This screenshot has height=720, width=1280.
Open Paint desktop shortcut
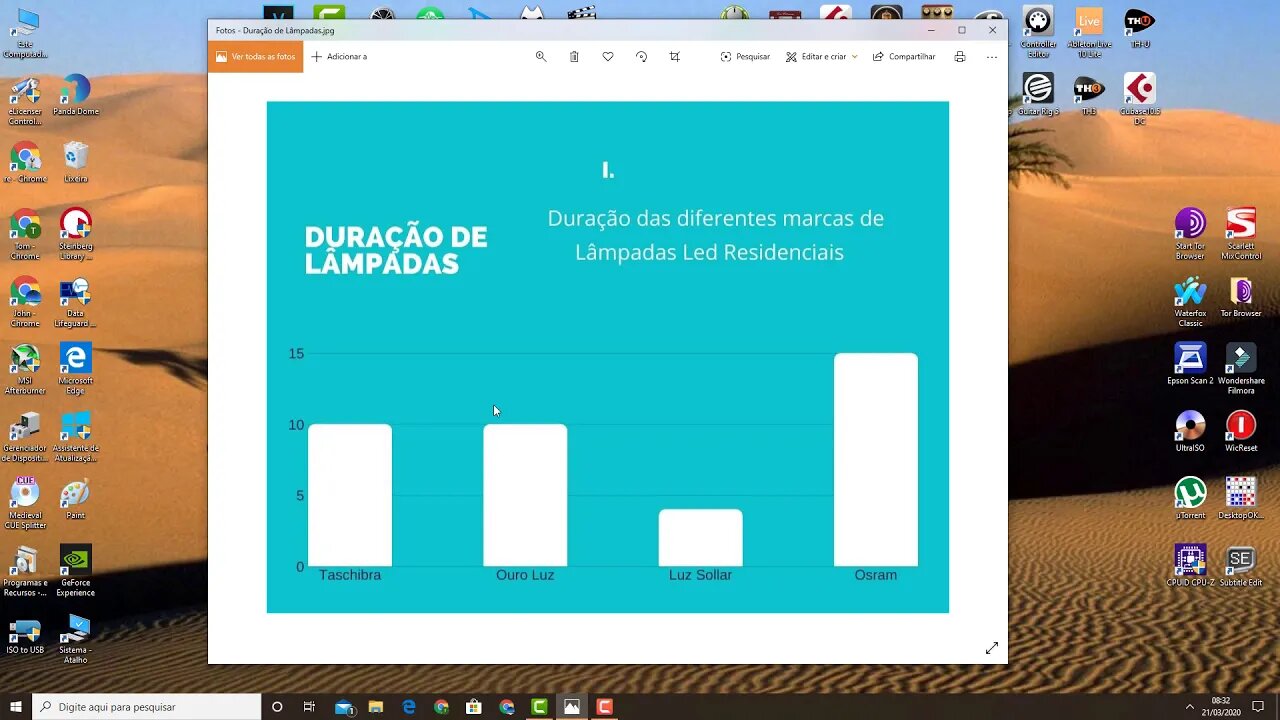click(x=76, y=499)
